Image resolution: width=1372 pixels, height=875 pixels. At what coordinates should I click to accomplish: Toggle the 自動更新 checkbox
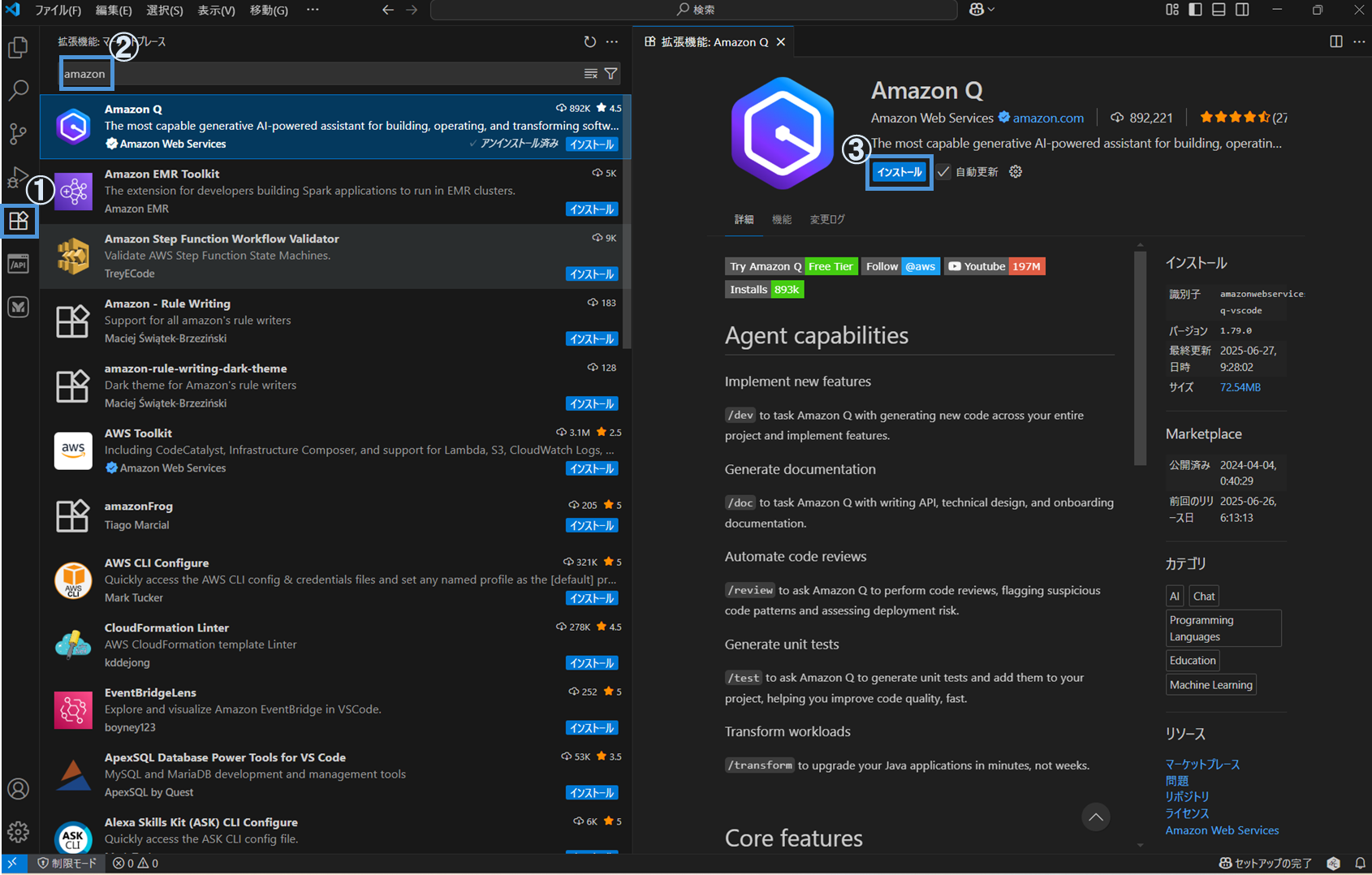click(x=943, y=171)
